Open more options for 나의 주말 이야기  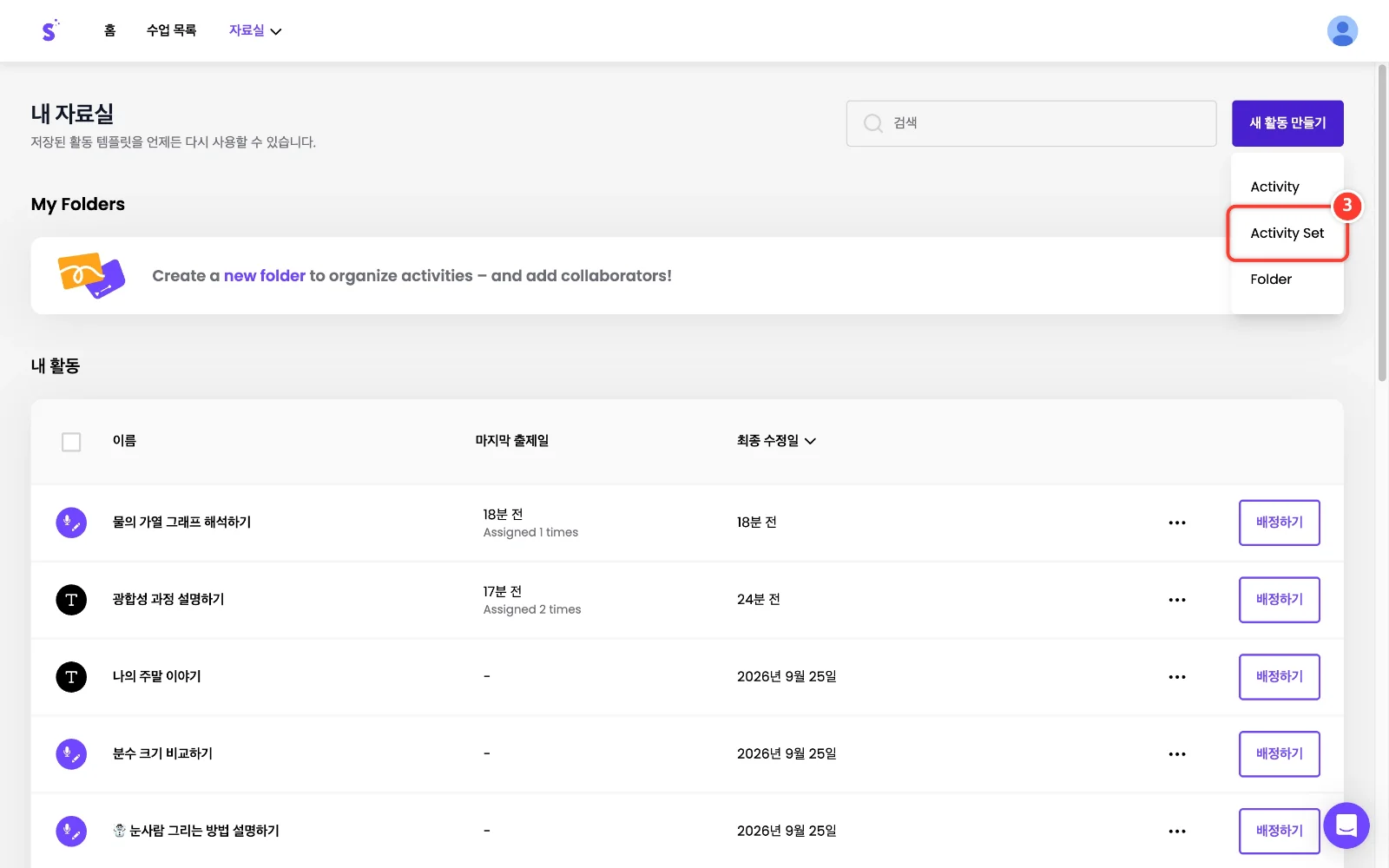[1177, 677]
